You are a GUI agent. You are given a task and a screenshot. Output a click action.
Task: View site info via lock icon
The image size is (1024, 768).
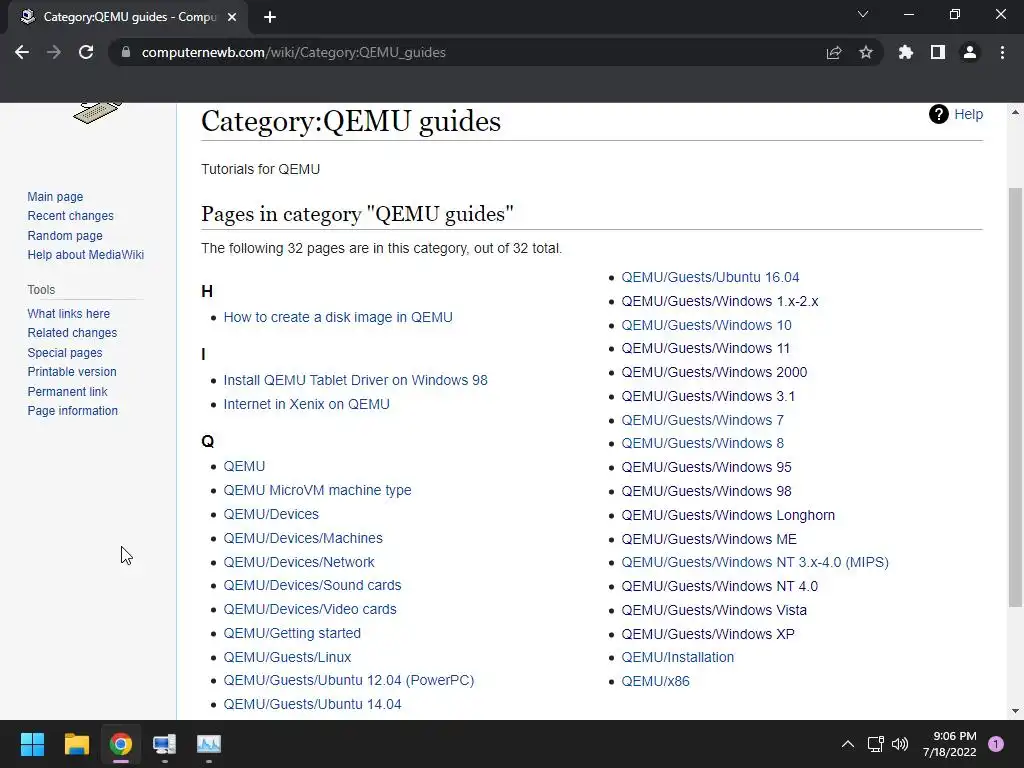(x=126, y=52)
